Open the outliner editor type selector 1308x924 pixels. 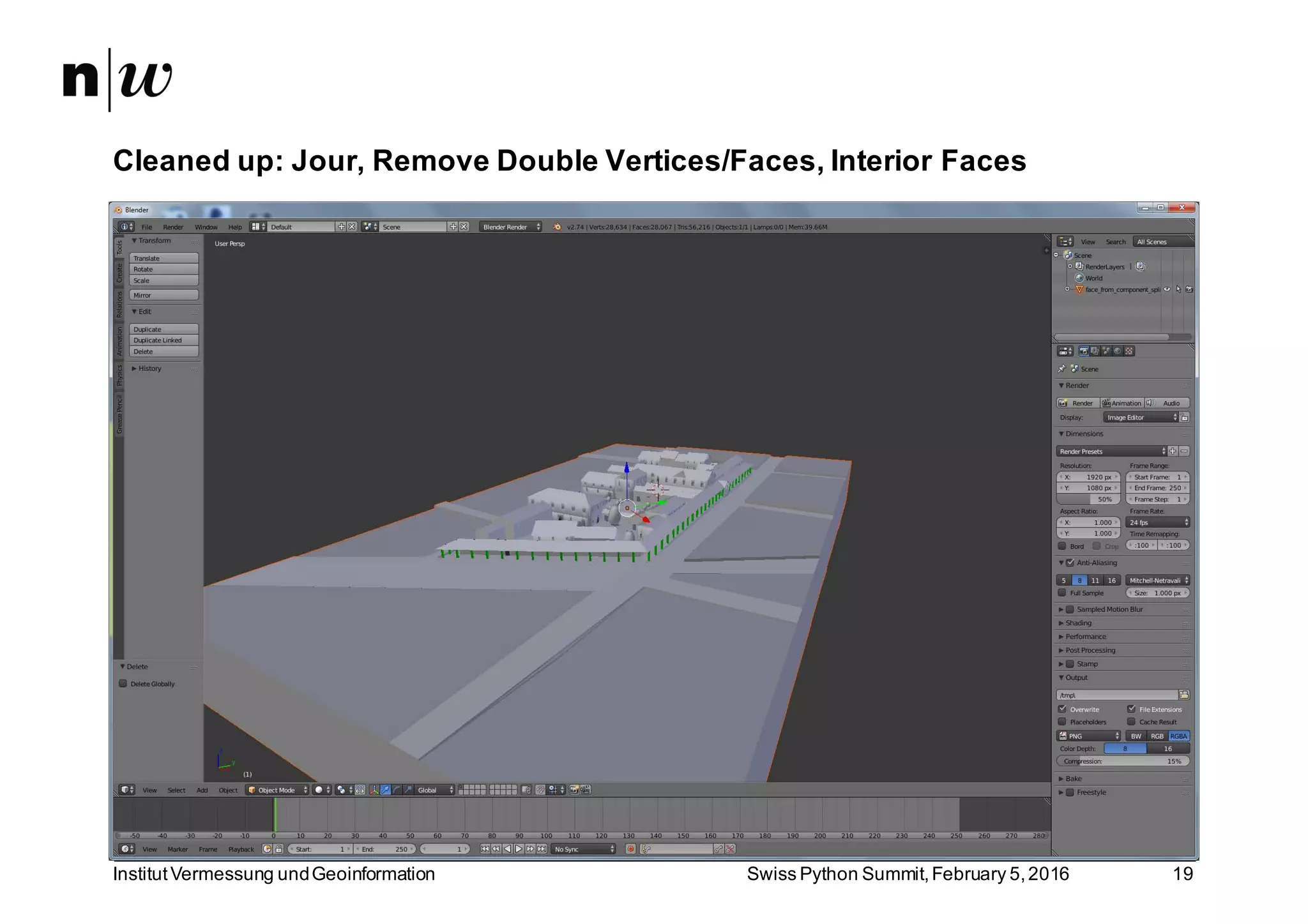pos(1065,242)
